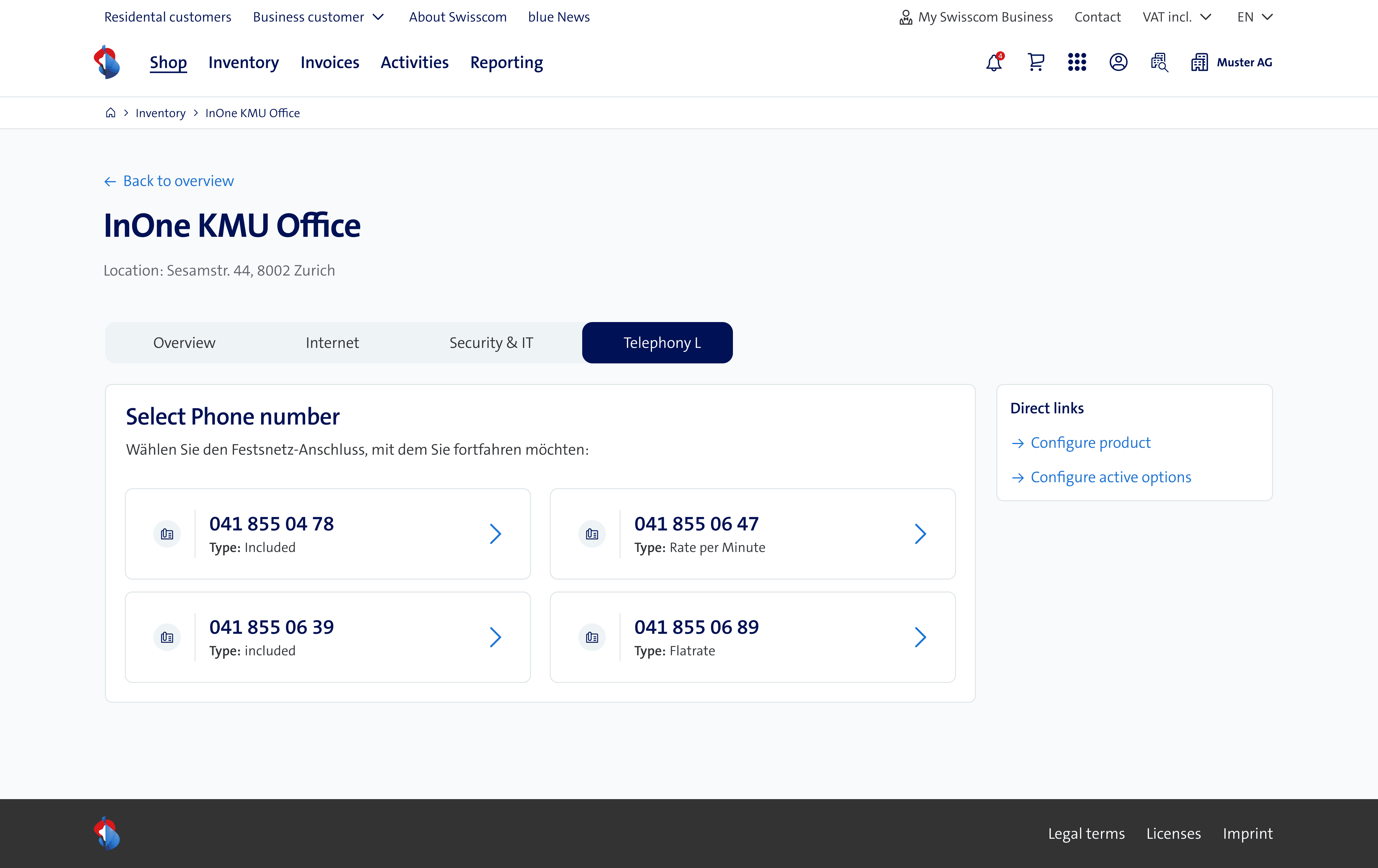Open the user profile icon
The width and height of the screenshot is (1378, 868).
pos(1118,62)
